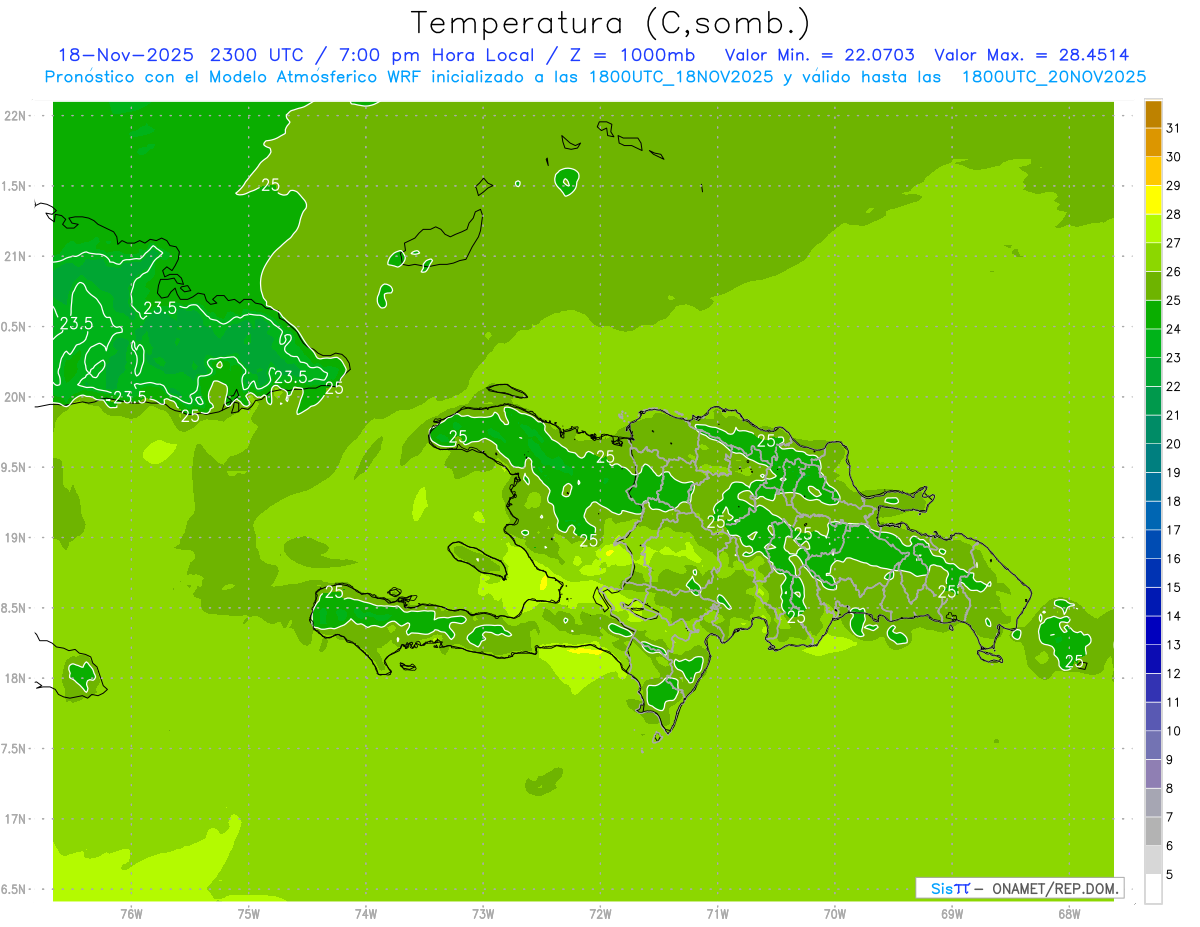
Task: Click the "1800UTC_20NOV2025" valid-until time text
Action: tap(1053, 77)
